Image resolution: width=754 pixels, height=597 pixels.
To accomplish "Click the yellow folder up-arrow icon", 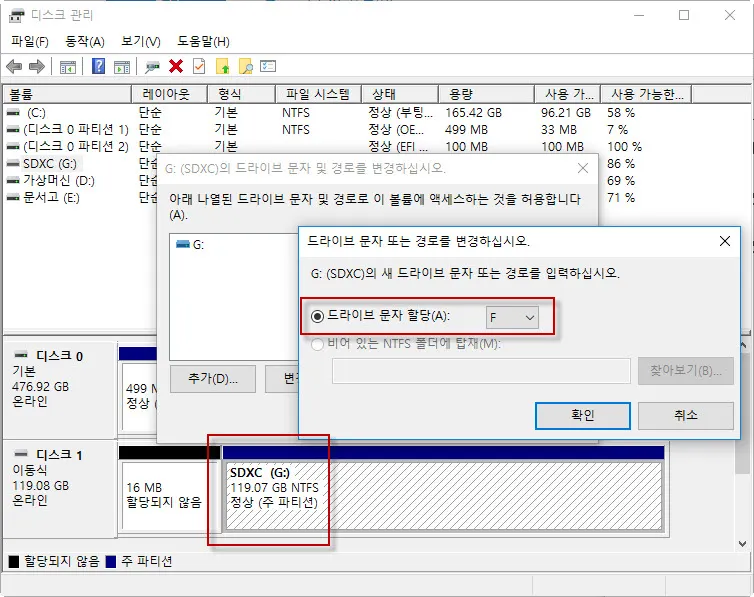I will [223, 66].
